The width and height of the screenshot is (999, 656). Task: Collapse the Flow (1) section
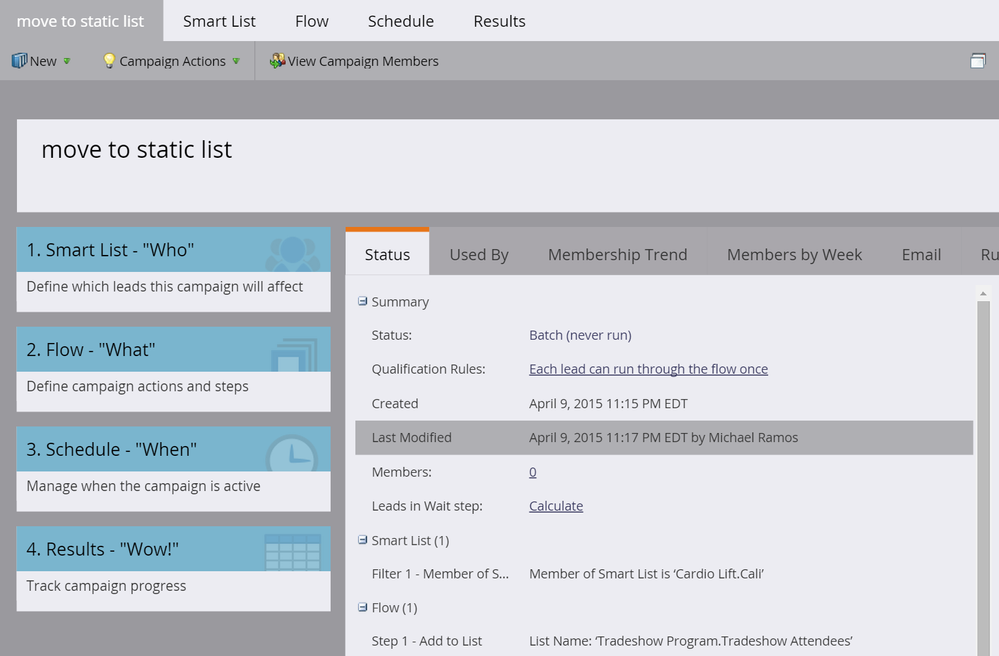363,607
